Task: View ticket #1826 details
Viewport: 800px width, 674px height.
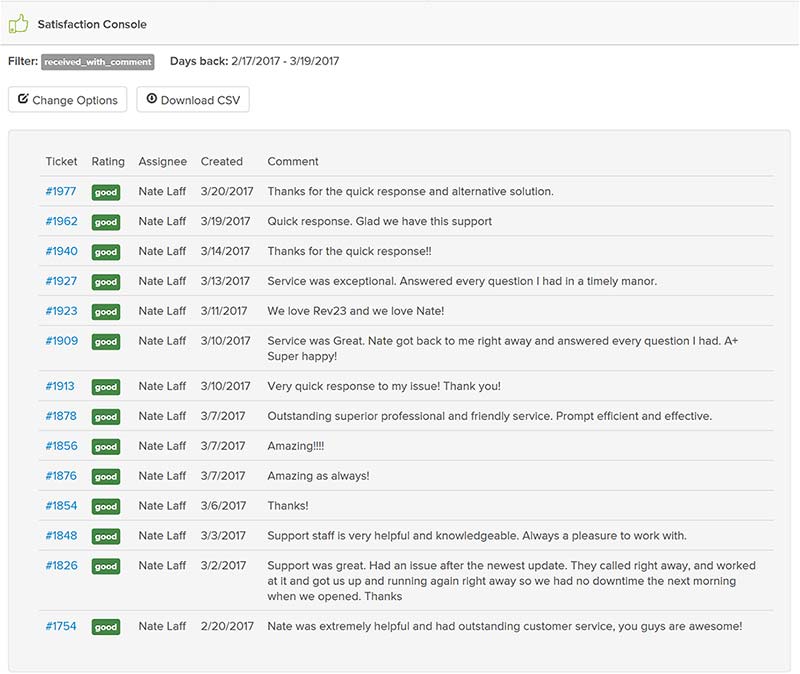Action: [61, 566]
